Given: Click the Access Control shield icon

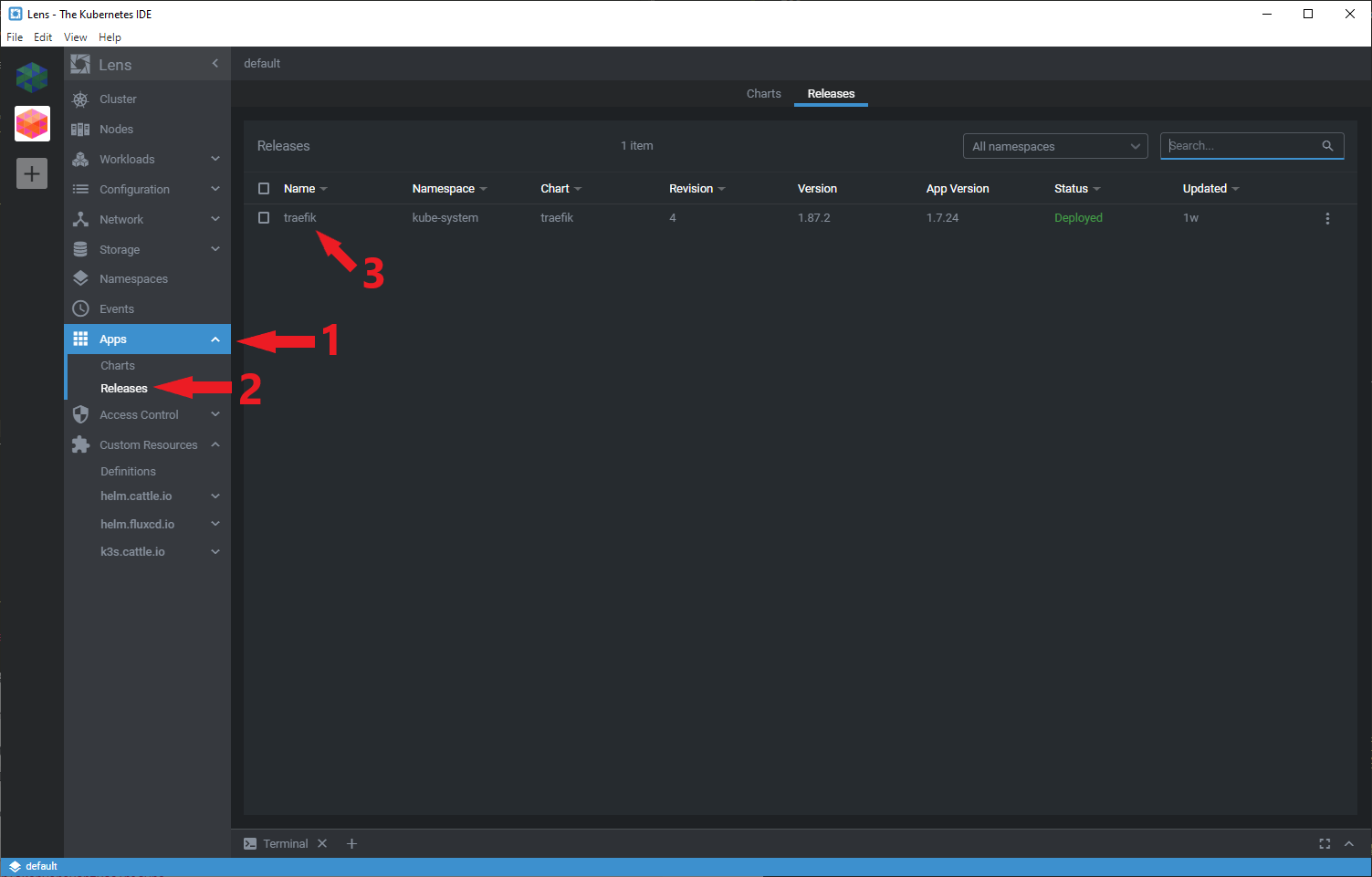Looking at the screenshot, I should click(80, 414).
